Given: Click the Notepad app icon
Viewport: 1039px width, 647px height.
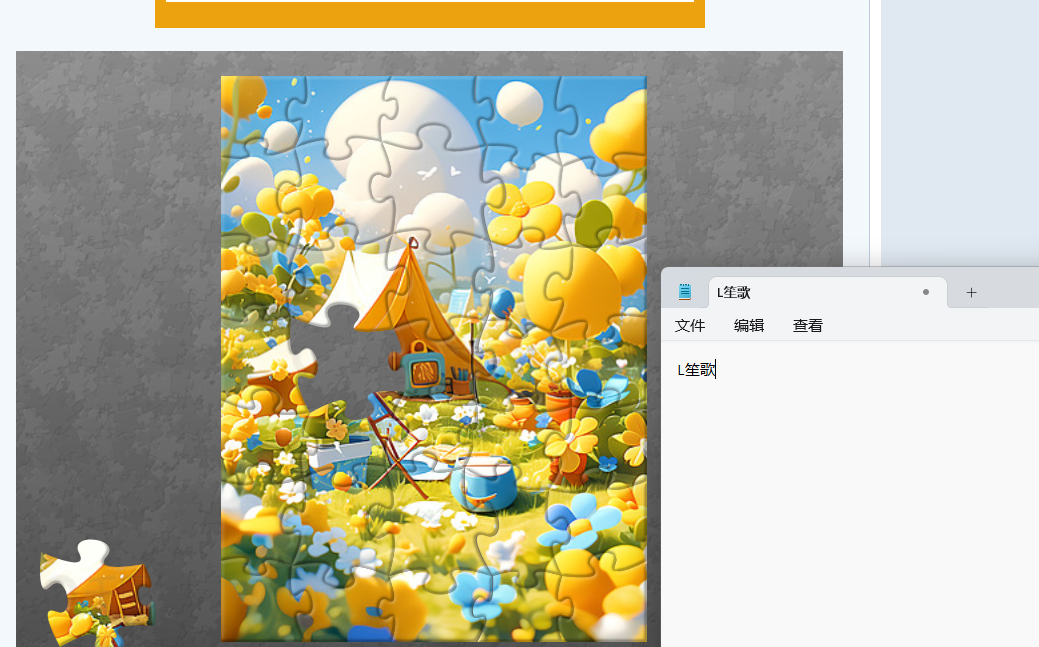Looking at the screenshot, I should (x=685, y=292).
